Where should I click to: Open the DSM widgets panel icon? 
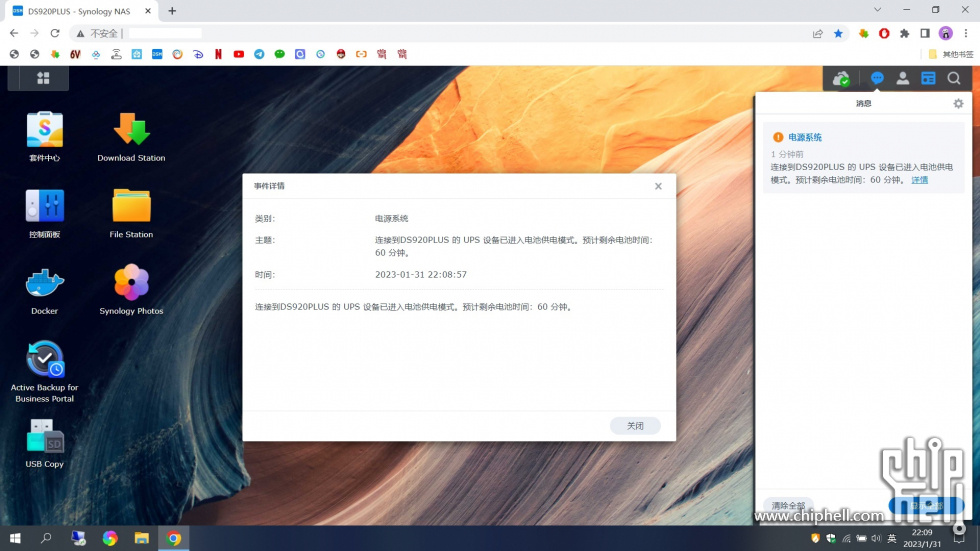tap(928, 78)
